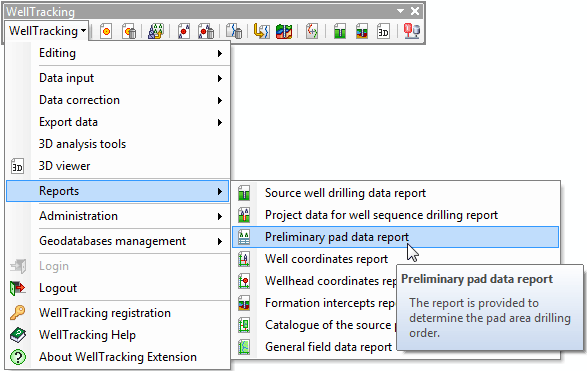Open General field data report
587x371 pixels.
pos(314,347)
